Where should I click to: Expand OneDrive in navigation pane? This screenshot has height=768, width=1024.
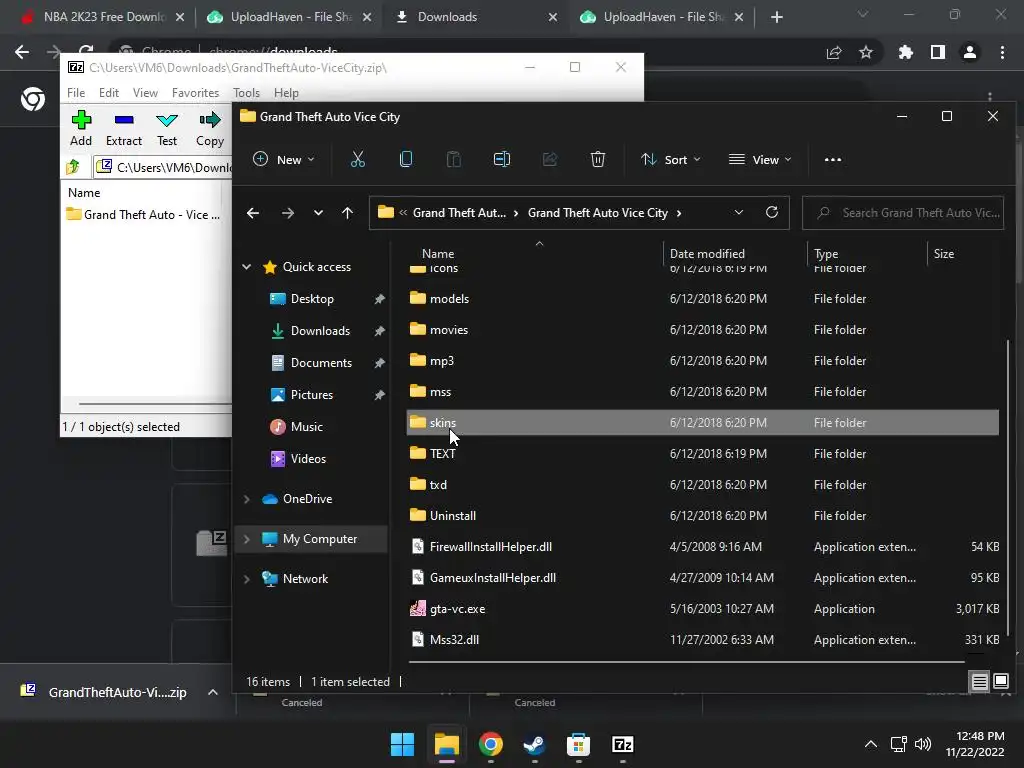pos(247,499)
